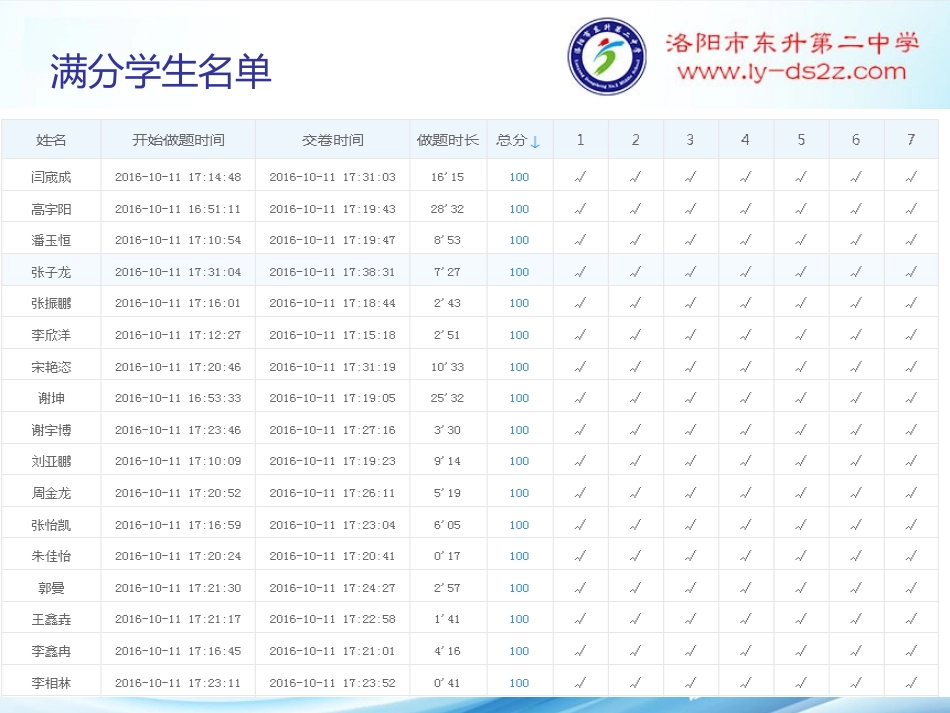Click the 满分学生名单 title

pyautogui.click(x=161, y=71)
